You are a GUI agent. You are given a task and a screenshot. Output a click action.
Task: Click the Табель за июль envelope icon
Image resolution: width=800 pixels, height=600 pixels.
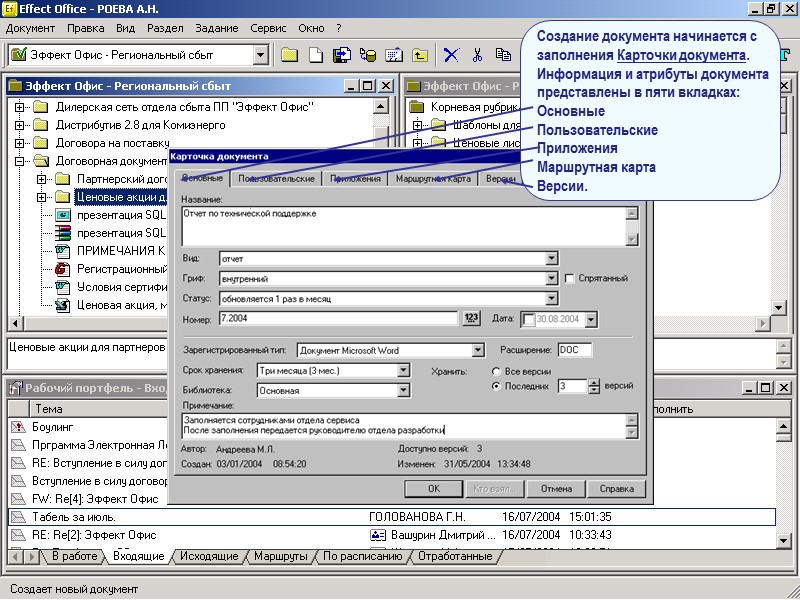[18, 517]
